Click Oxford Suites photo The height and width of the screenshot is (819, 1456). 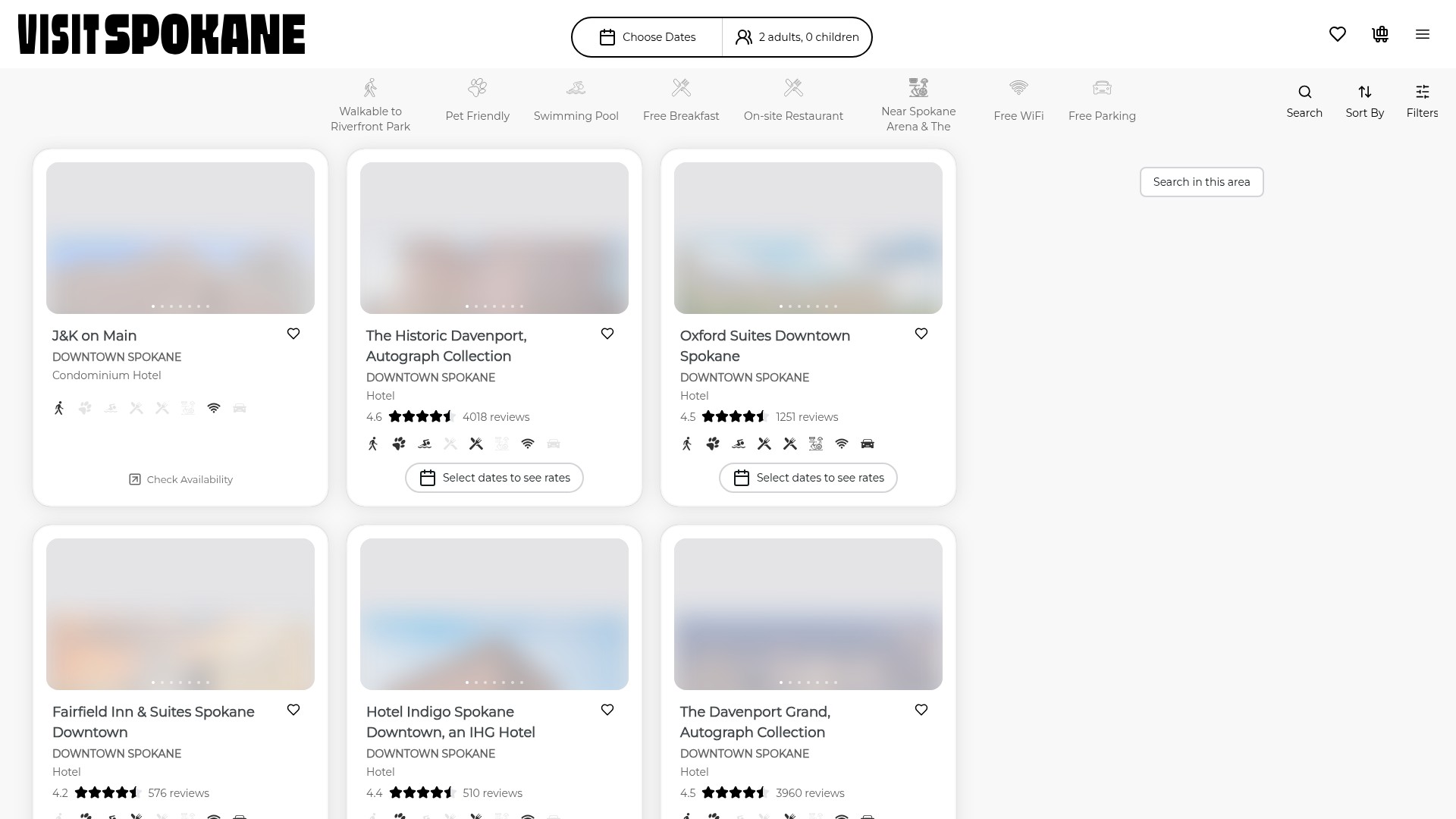coord(808,238)
